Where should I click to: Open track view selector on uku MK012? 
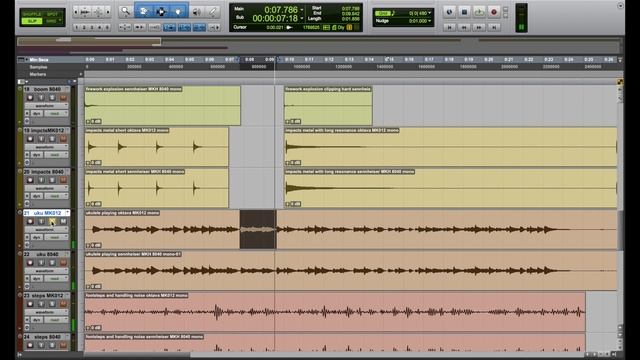click(46, 229)
